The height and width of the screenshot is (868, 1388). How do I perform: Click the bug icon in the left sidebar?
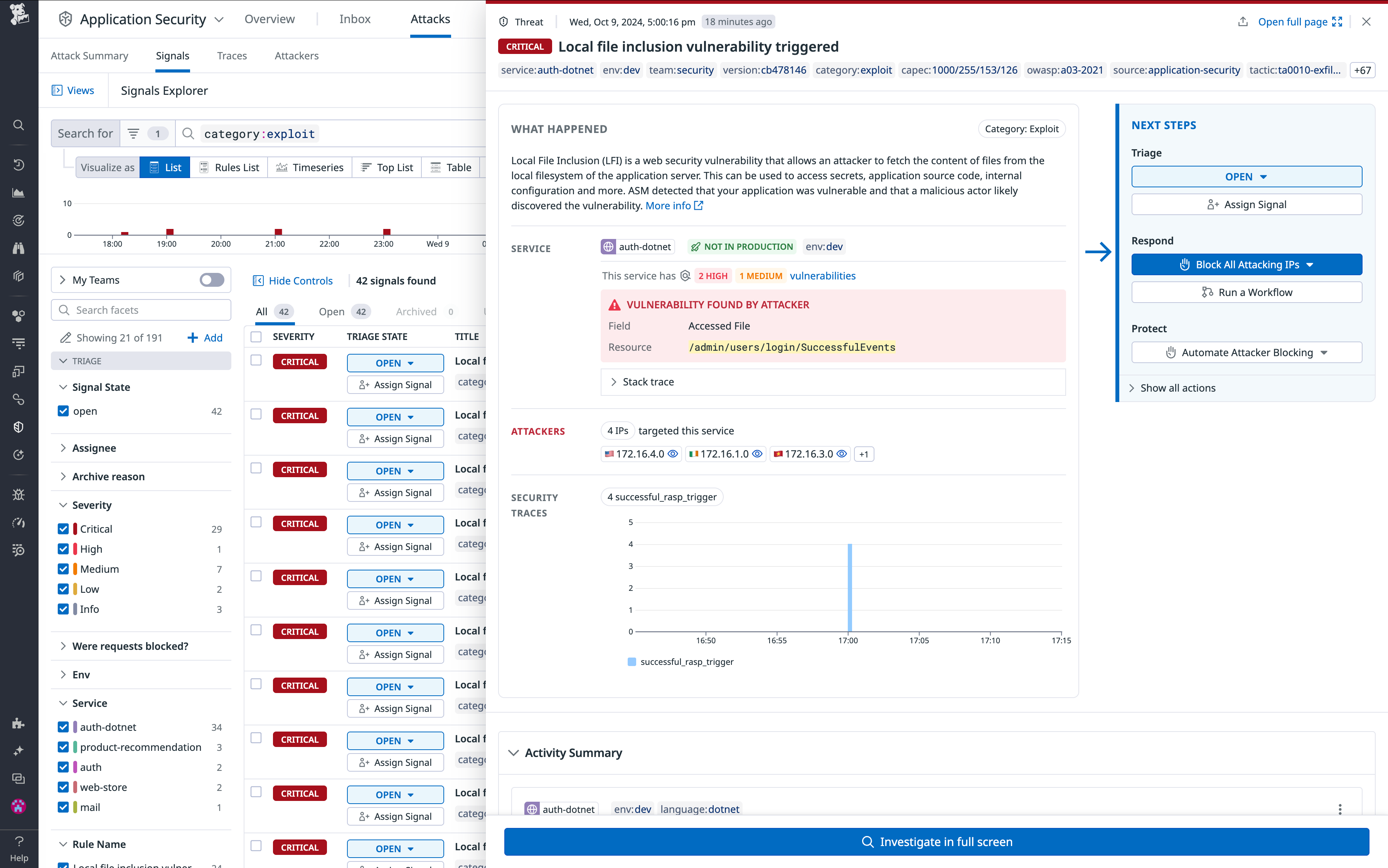(x=19, y=494)
